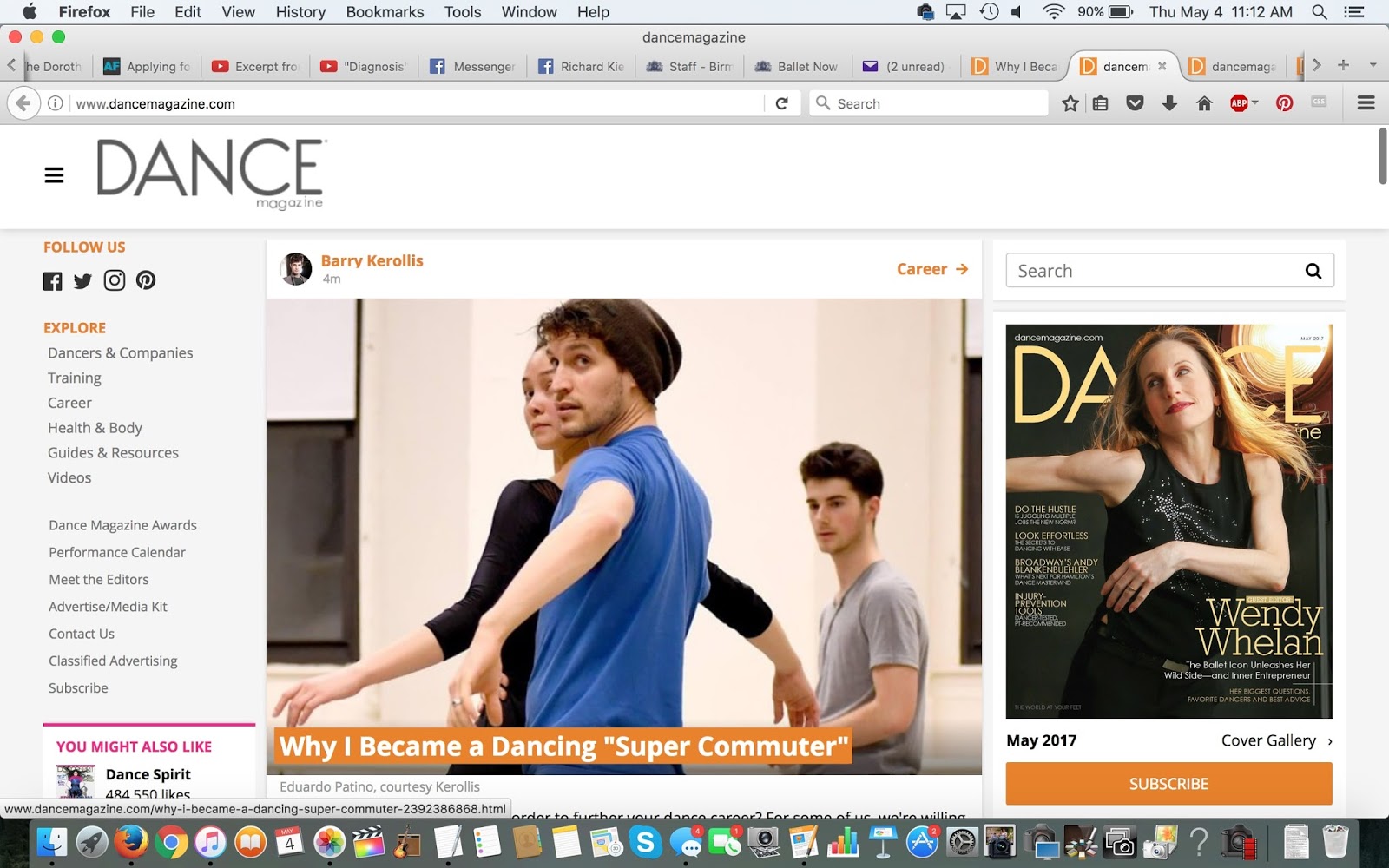Click the tab overflow arrow to see more tabs
1389x868 pixels.
pyautogui.click(x=1317, y=64)
